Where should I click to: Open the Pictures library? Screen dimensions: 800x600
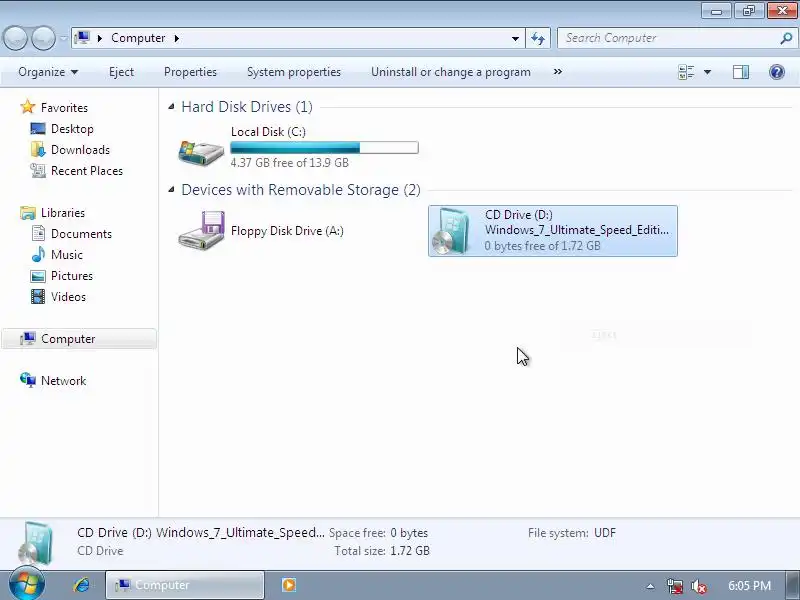[72, 276]
